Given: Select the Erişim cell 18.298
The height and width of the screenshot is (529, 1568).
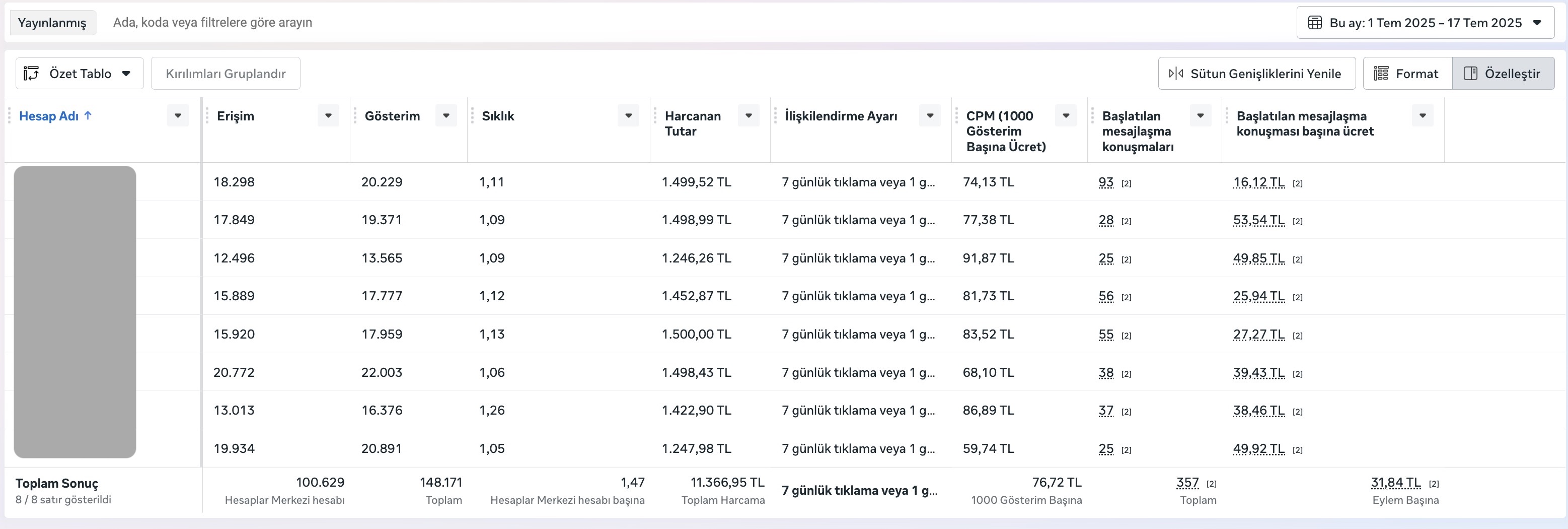Looking at the screenshot, I should [x=234, y=182].
